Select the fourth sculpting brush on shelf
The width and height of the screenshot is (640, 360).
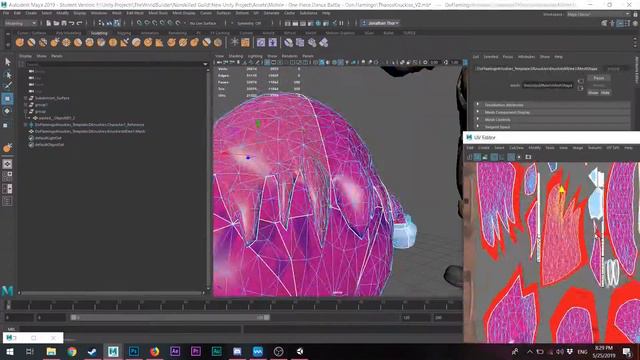55,42
